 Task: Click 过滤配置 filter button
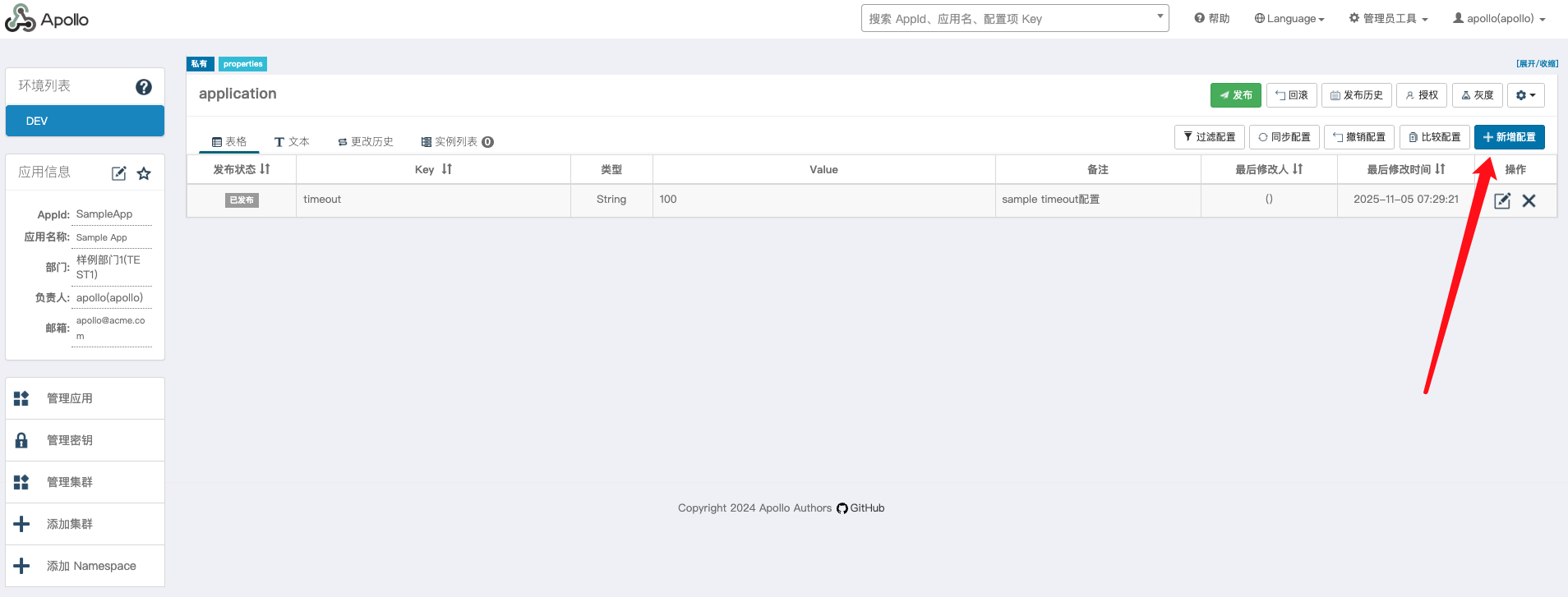(x=1210, y=137)
